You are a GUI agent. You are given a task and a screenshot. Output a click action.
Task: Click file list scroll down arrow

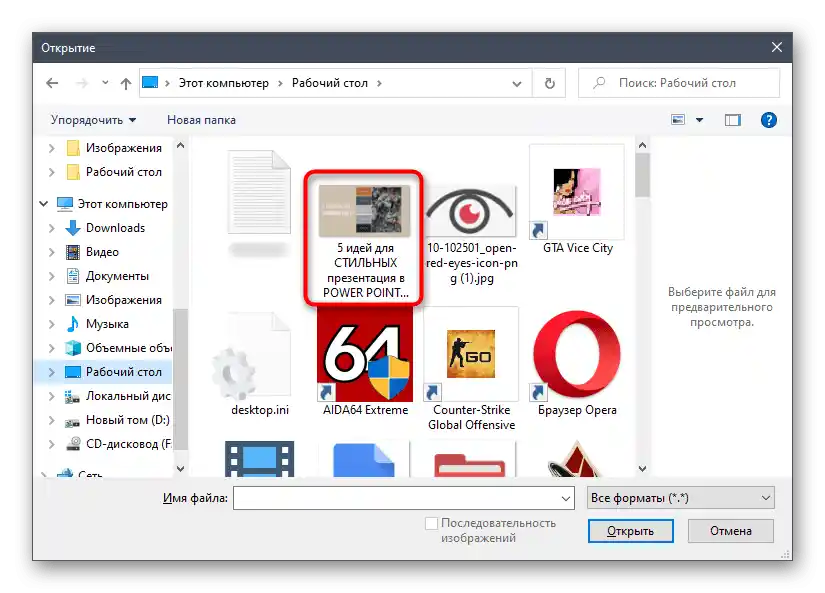click(642, 468)
